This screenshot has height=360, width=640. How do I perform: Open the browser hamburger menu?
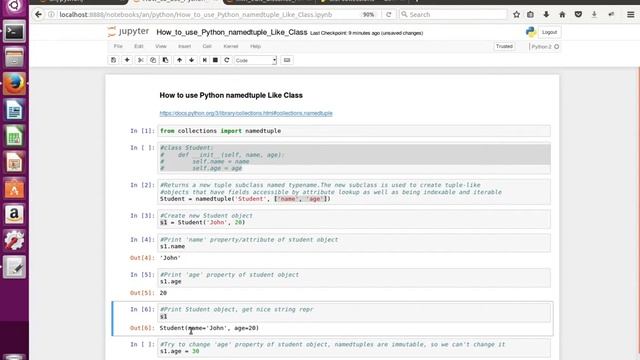click(631, 14)
